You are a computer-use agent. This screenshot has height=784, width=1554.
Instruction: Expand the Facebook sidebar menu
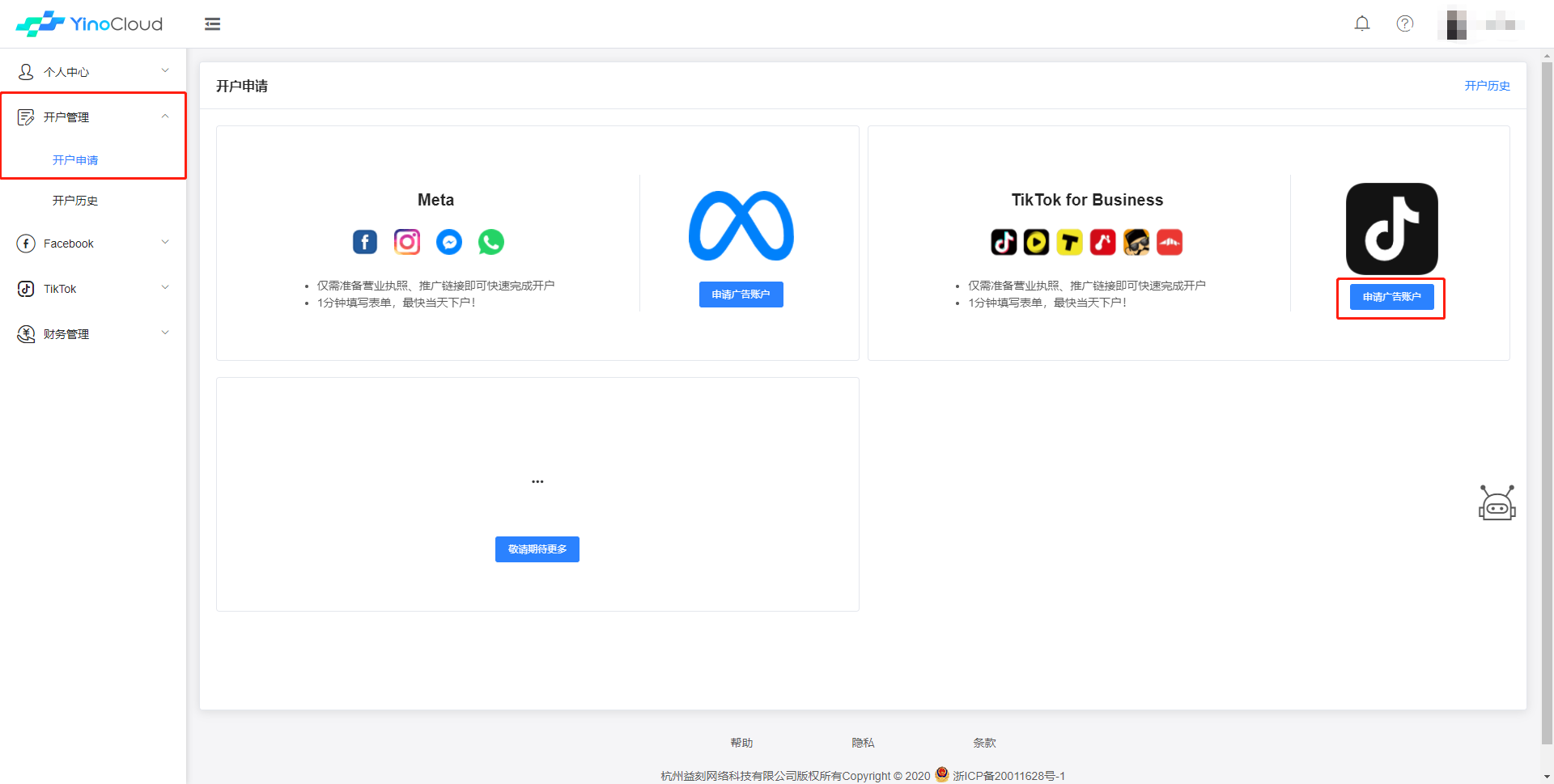coord(93,244)
